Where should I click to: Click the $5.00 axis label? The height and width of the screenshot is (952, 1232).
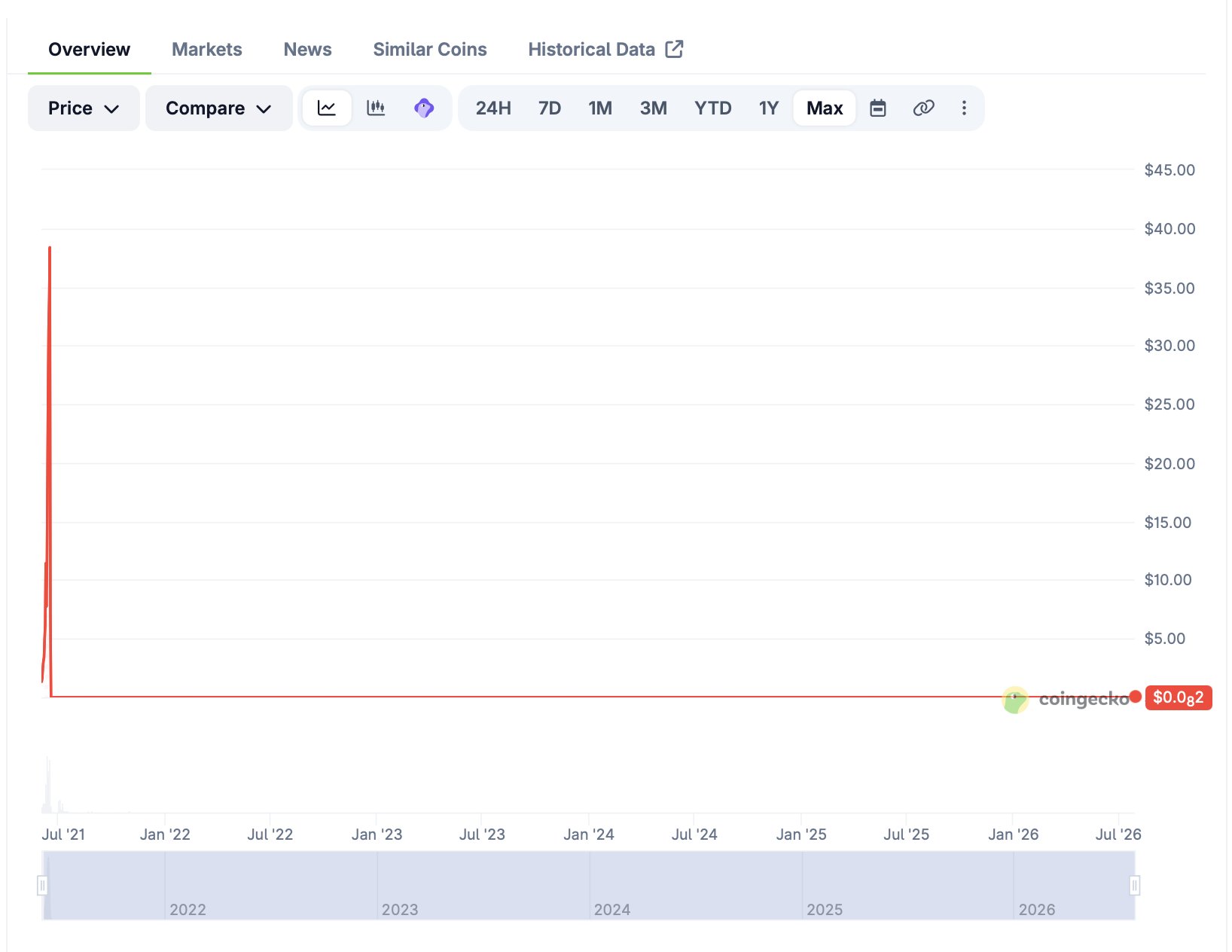pyautogui.click(x=1165, y=639)
